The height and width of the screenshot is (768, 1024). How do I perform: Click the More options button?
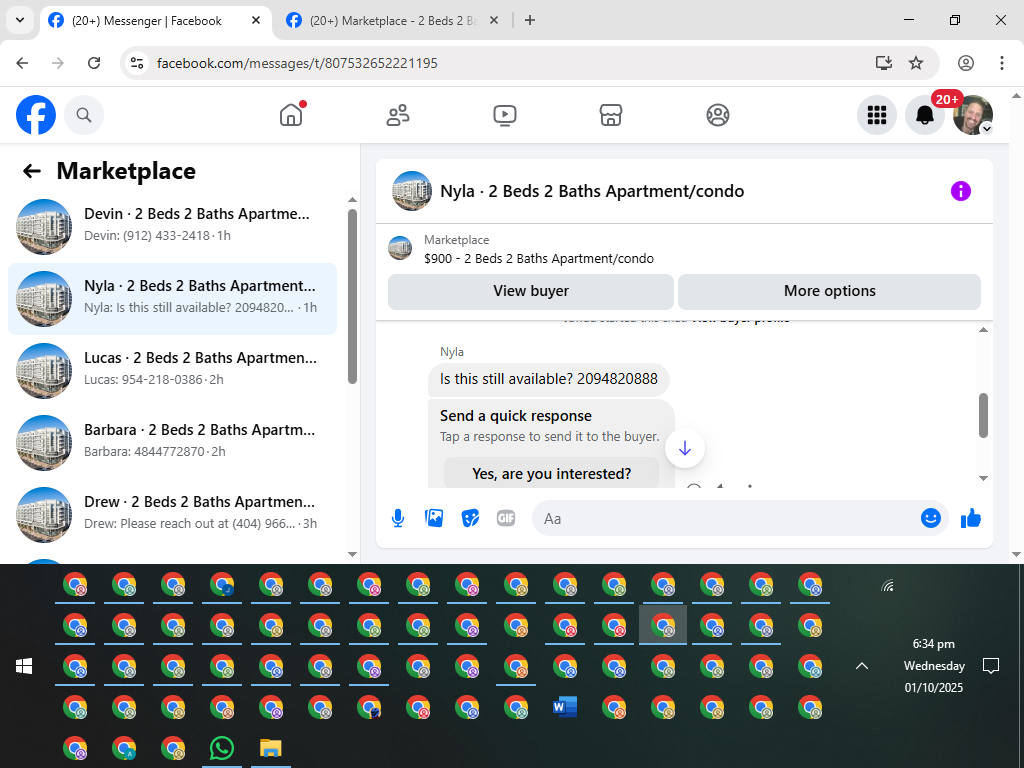point(829,291)
